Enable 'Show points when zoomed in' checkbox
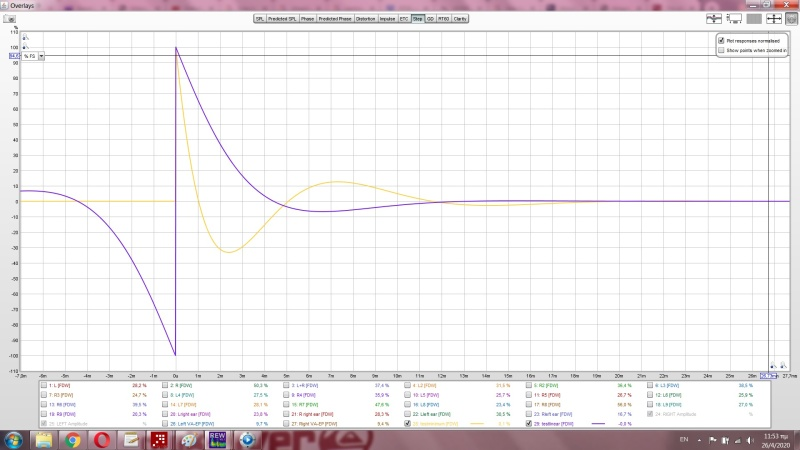This screenshot has height=450, width=800. (722, 49)
